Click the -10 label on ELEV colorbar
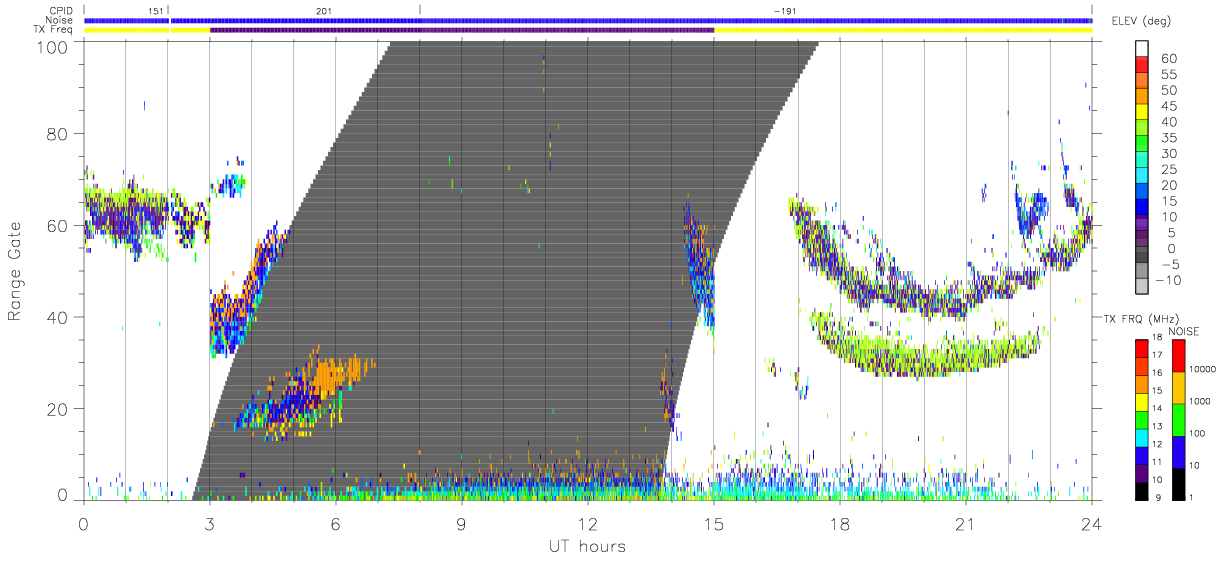Viewport: 1228px width, 567px height. [x=1167, y=281]
